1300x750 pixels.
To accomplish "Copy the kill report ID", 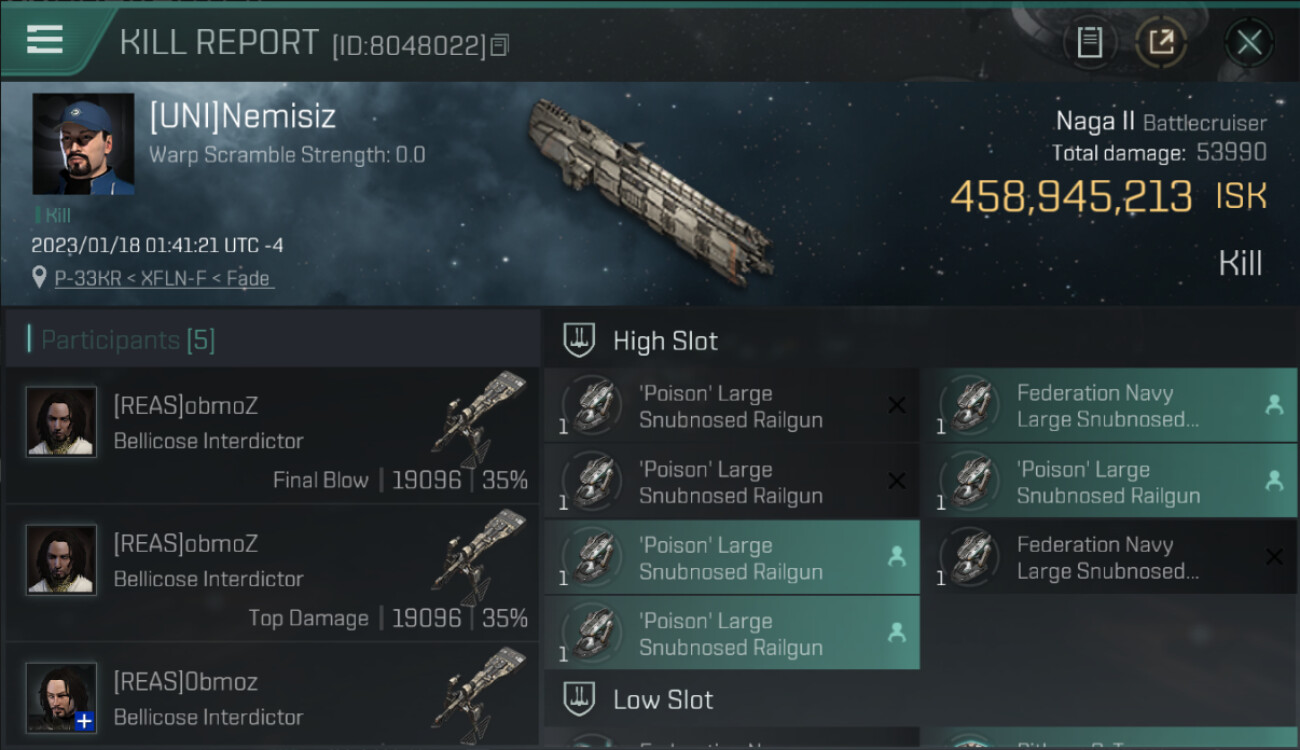I will pos(500,45).
